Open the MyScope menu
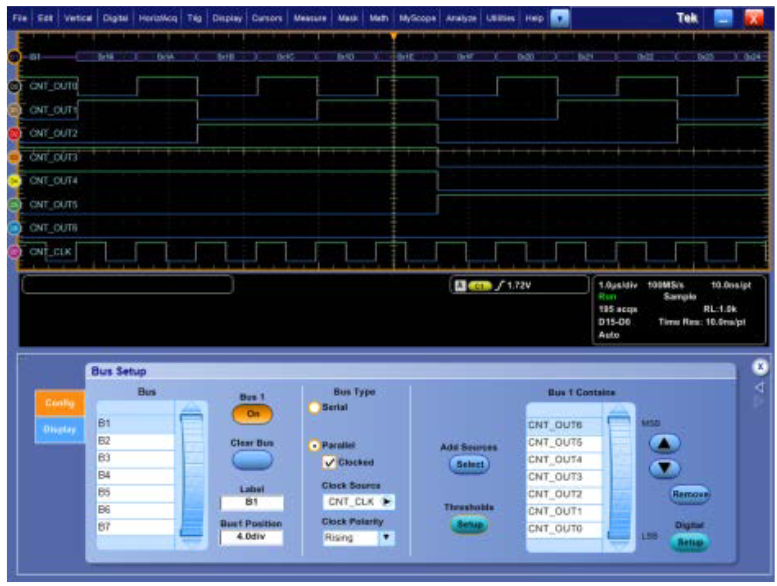Screen dimensions: 777x586 click(417, 18)
